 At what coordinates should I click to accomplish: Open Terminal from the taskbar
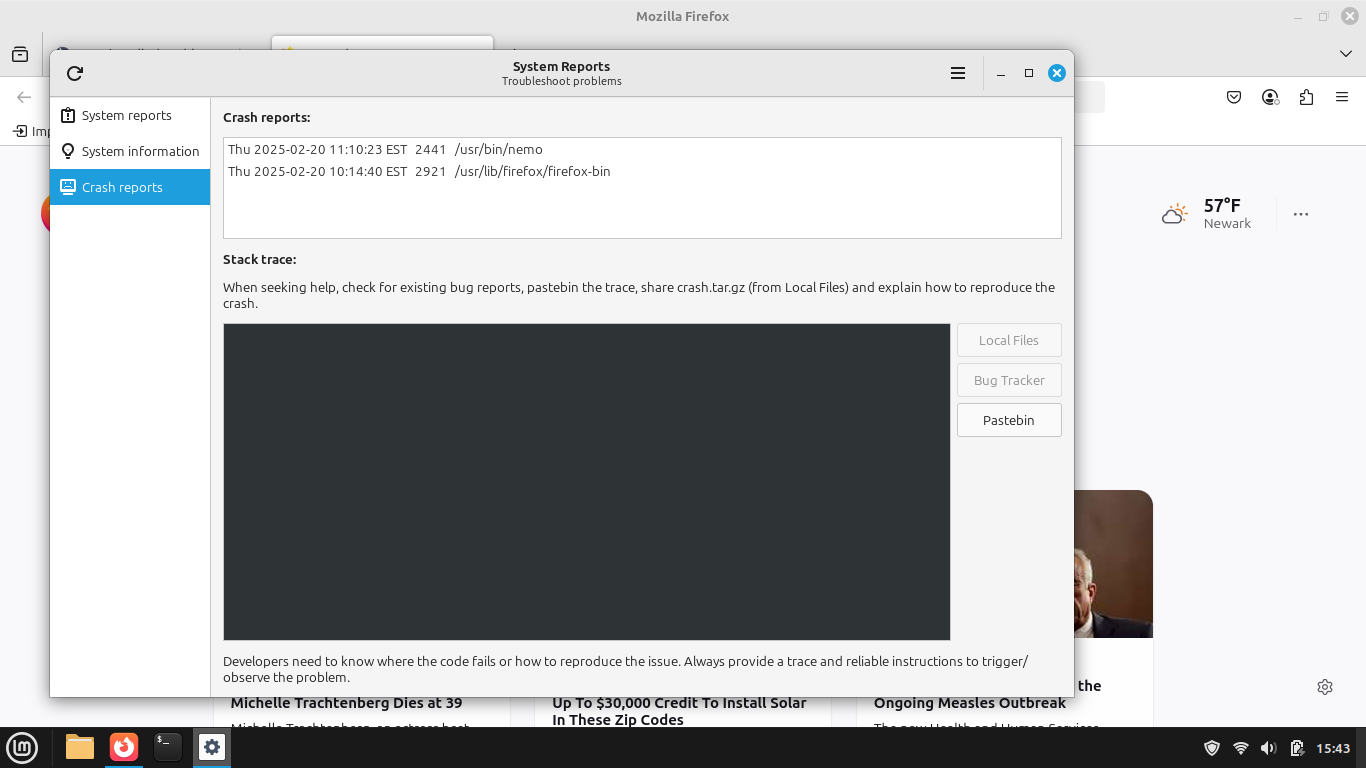tap(167, 747)
